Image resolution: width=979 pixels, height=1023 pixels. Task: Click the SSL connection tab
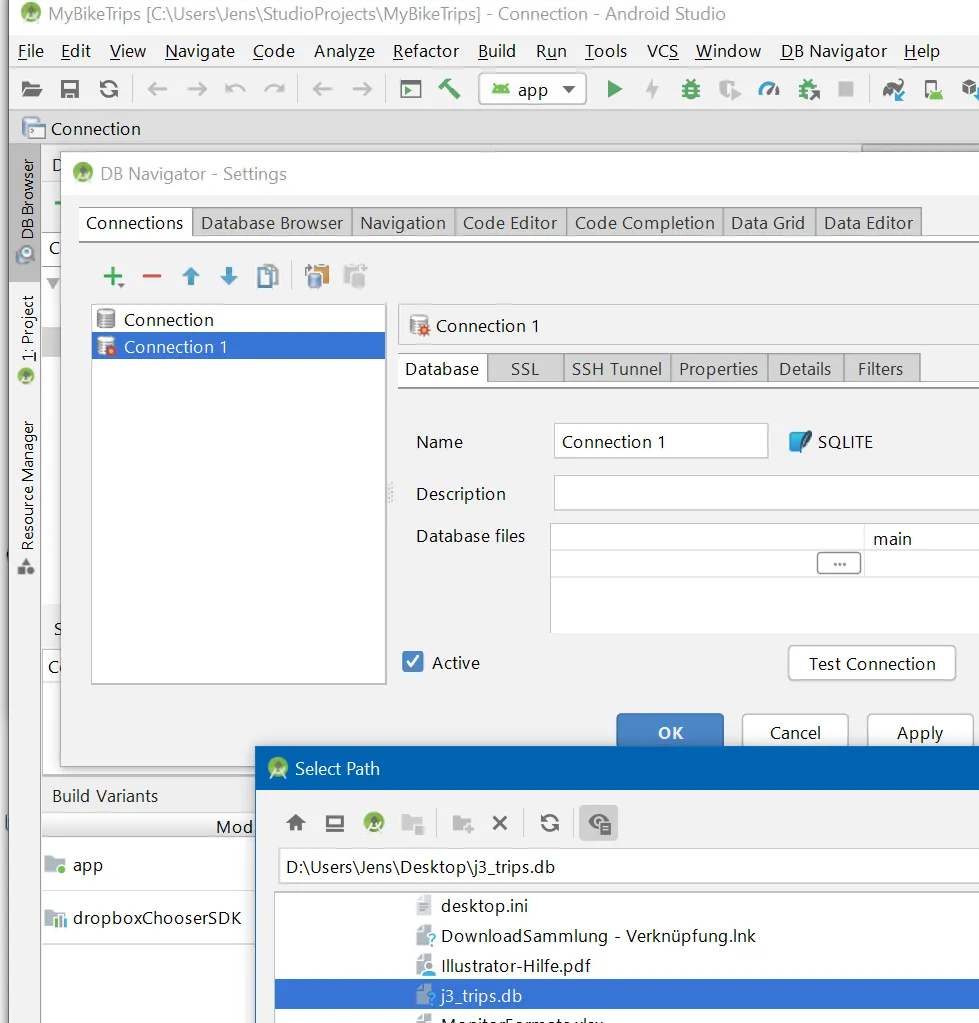click(x=524, y=369)
